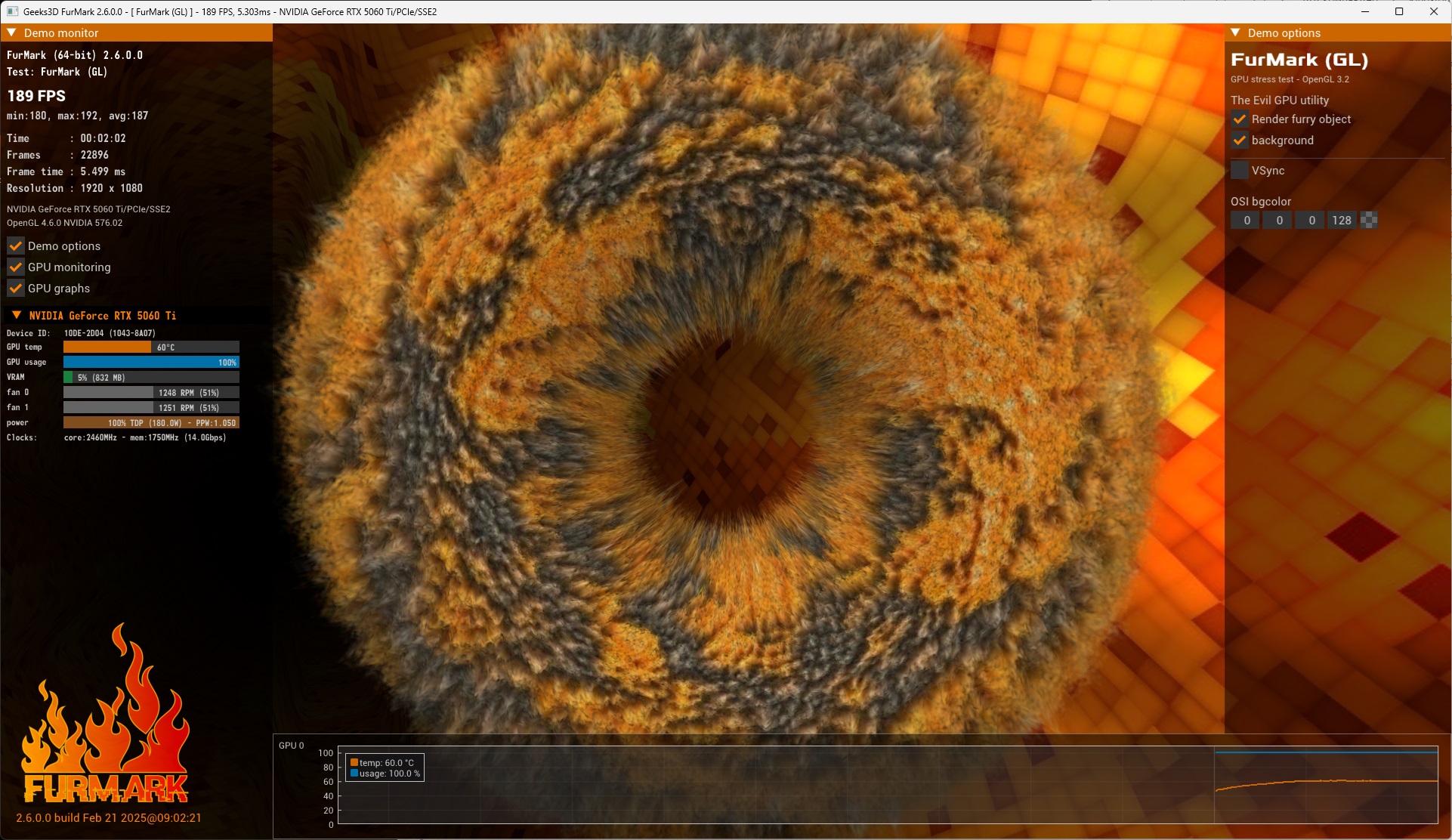
Task: Click the FurMark (64-bit) 2.6.0.0 text
Action: click(x=75, y=55)
